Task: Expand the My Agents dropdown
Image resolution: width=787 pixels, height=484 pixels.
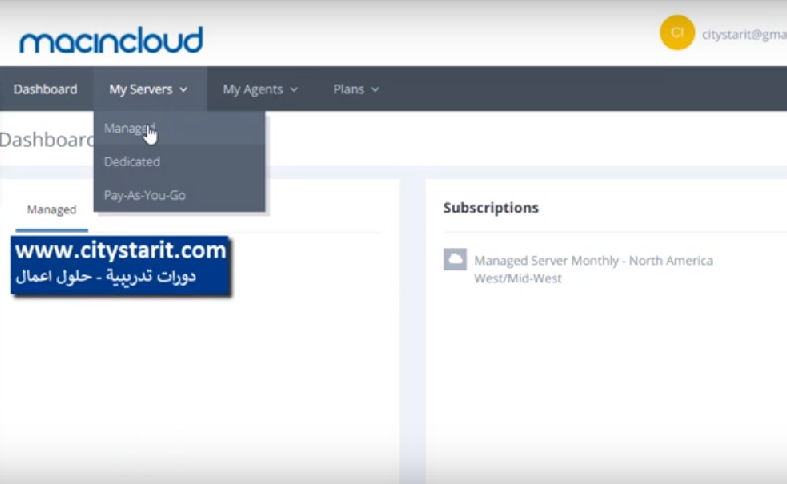Action: (x=260, y=89)
